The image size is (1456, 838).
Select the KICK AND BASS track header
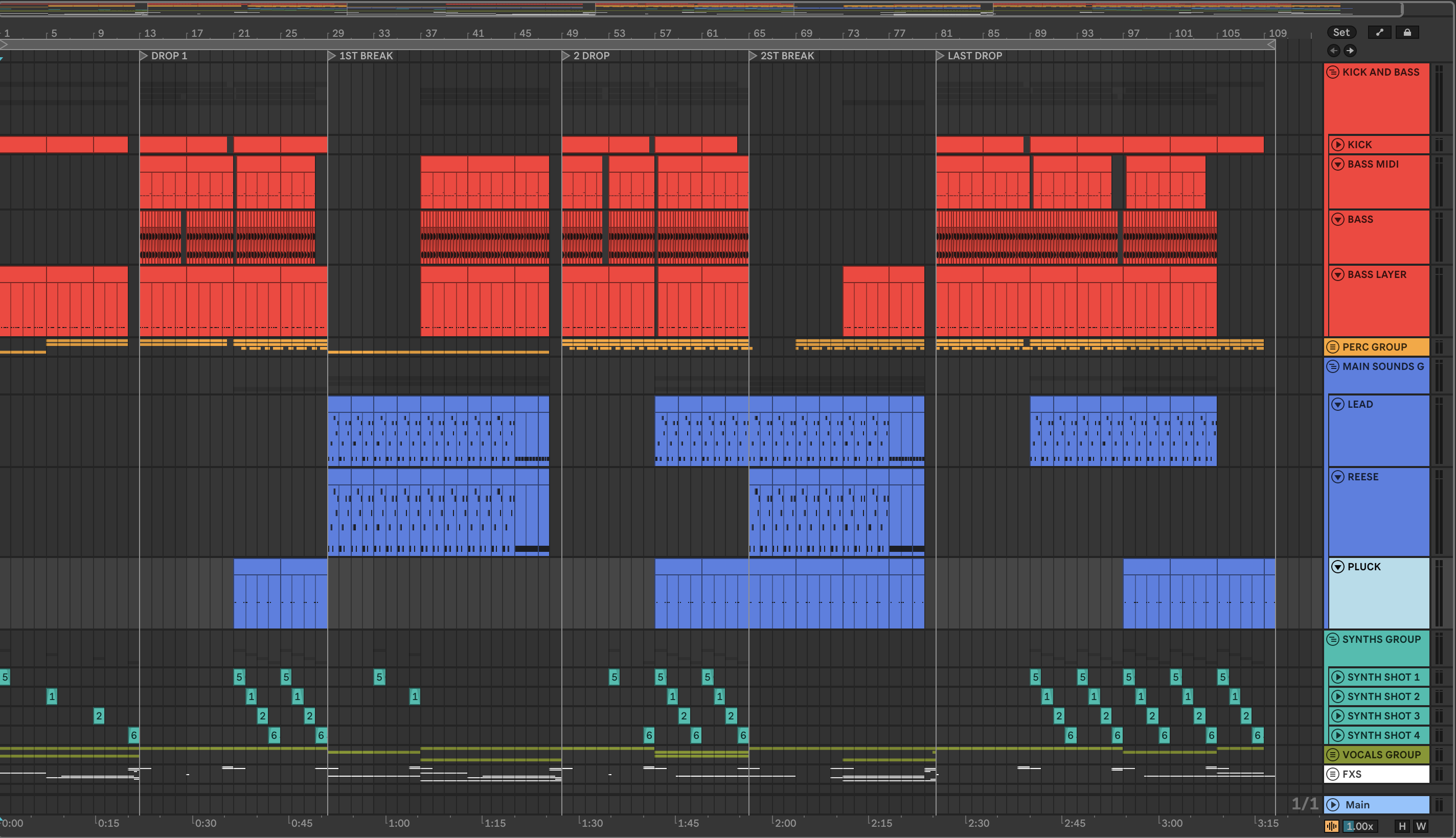(1377, 99)
